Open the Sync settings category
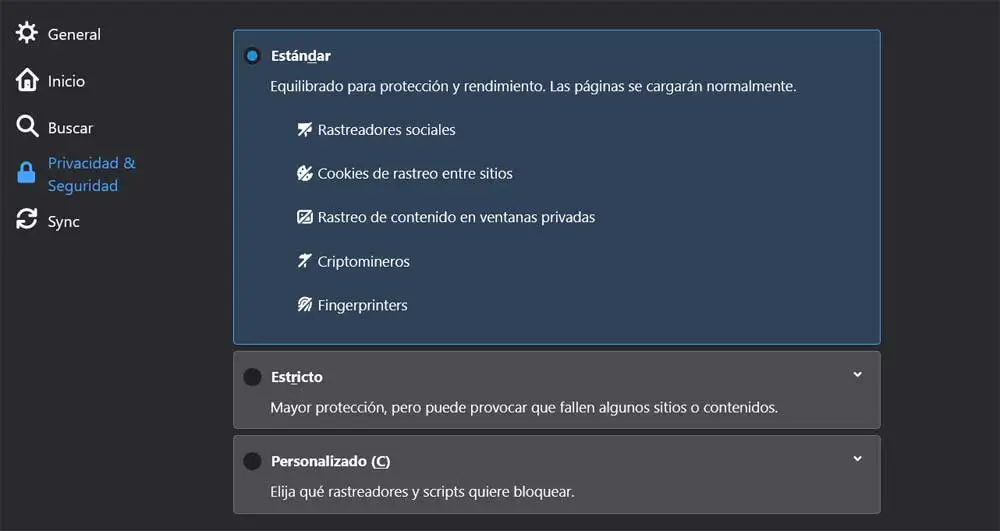 (63, 222)
